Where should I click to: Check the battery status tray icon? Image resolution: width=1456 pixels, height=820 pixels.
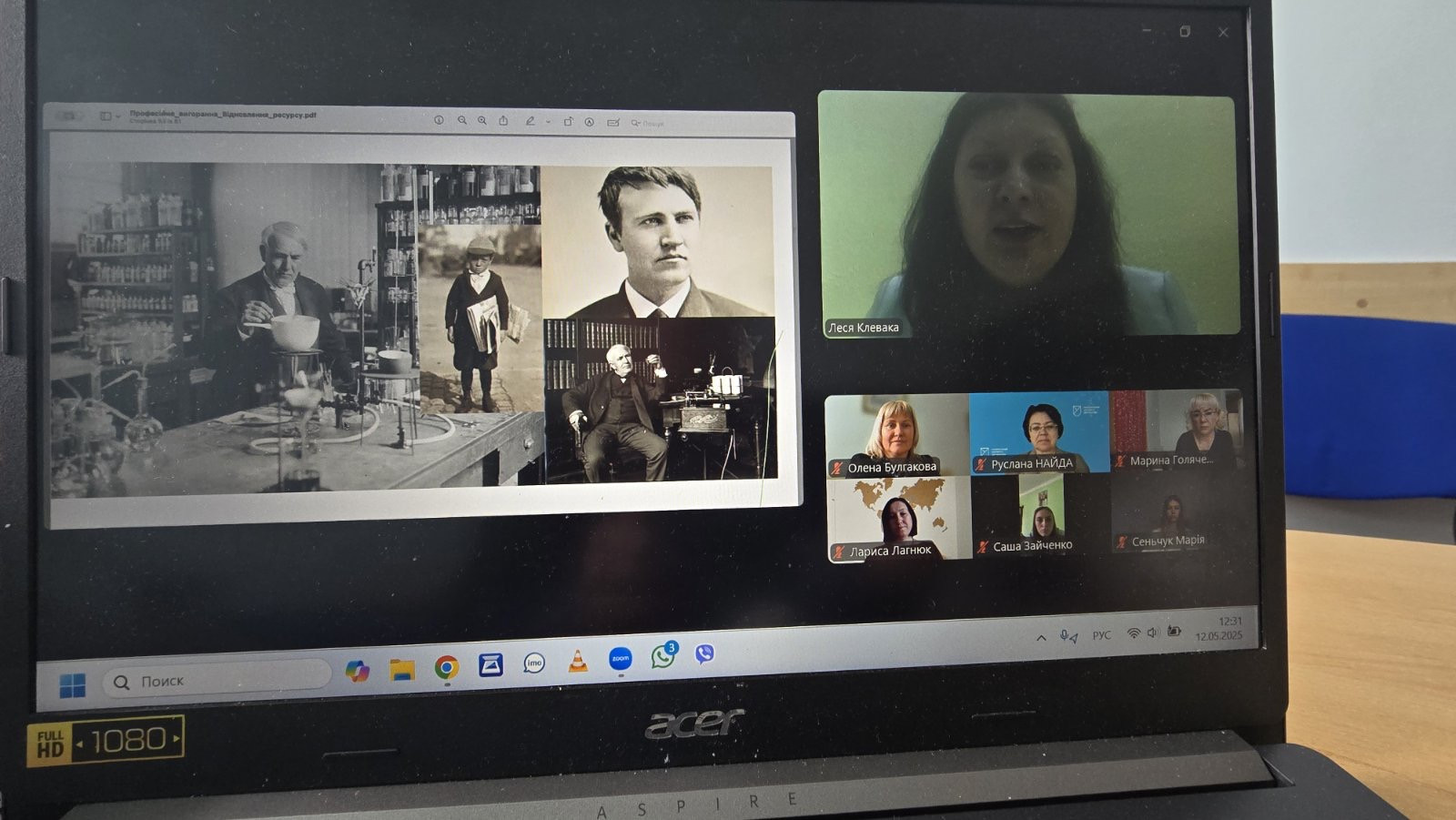pyautogui.click(x=1174, y=631)
